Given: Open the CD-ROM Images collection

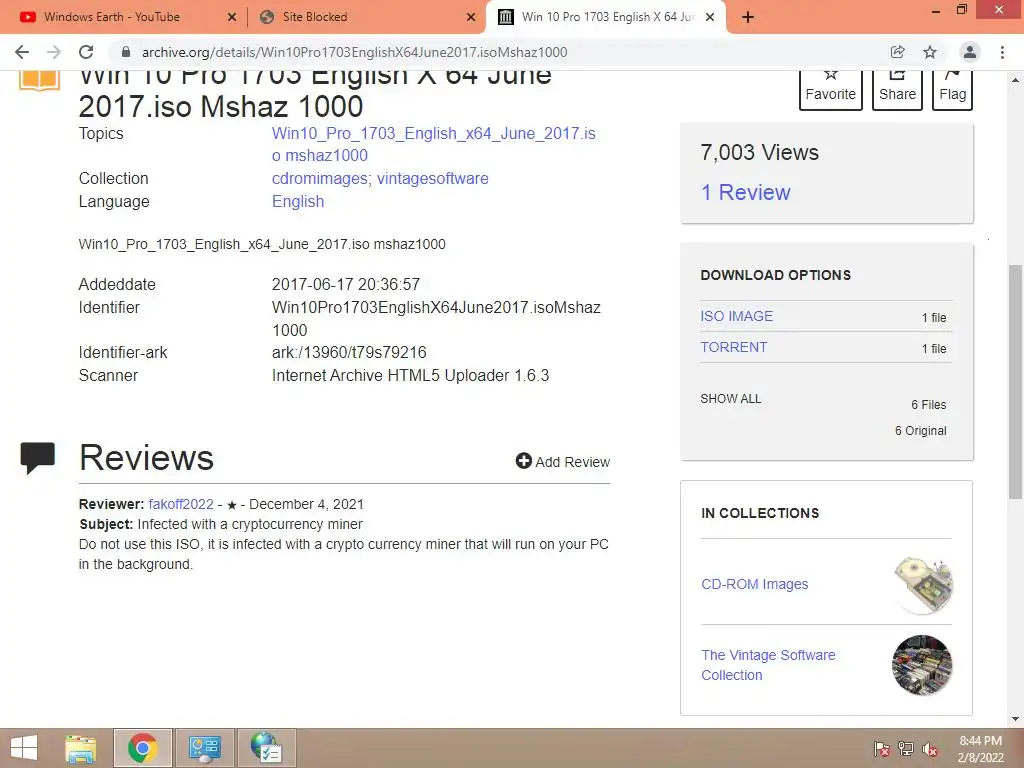Looking at the screenshot, I should tap(755, 584).
